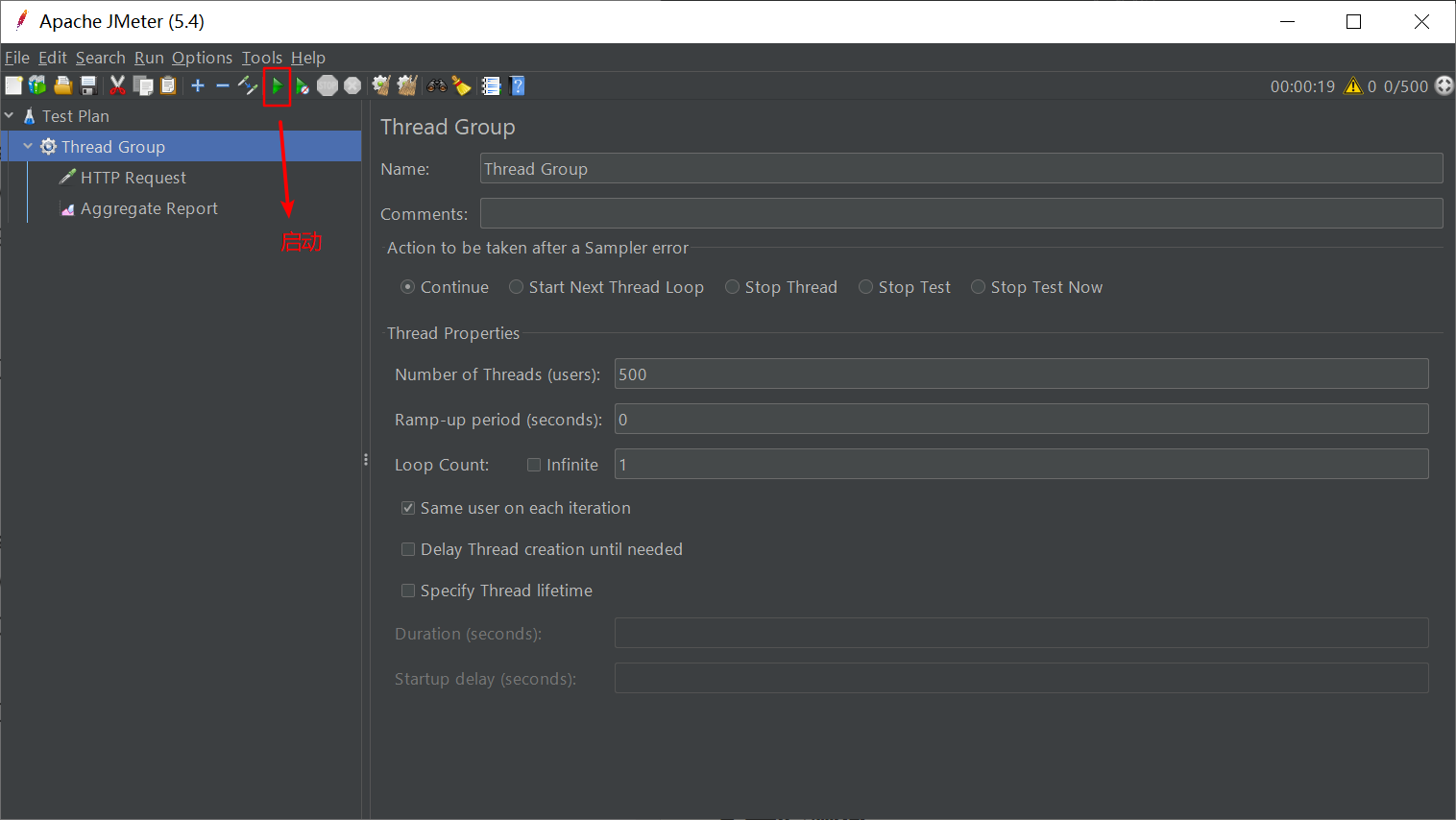Open Help using blue question-mark icon
The image size is (1456, 820).
[x=518, y=86]
